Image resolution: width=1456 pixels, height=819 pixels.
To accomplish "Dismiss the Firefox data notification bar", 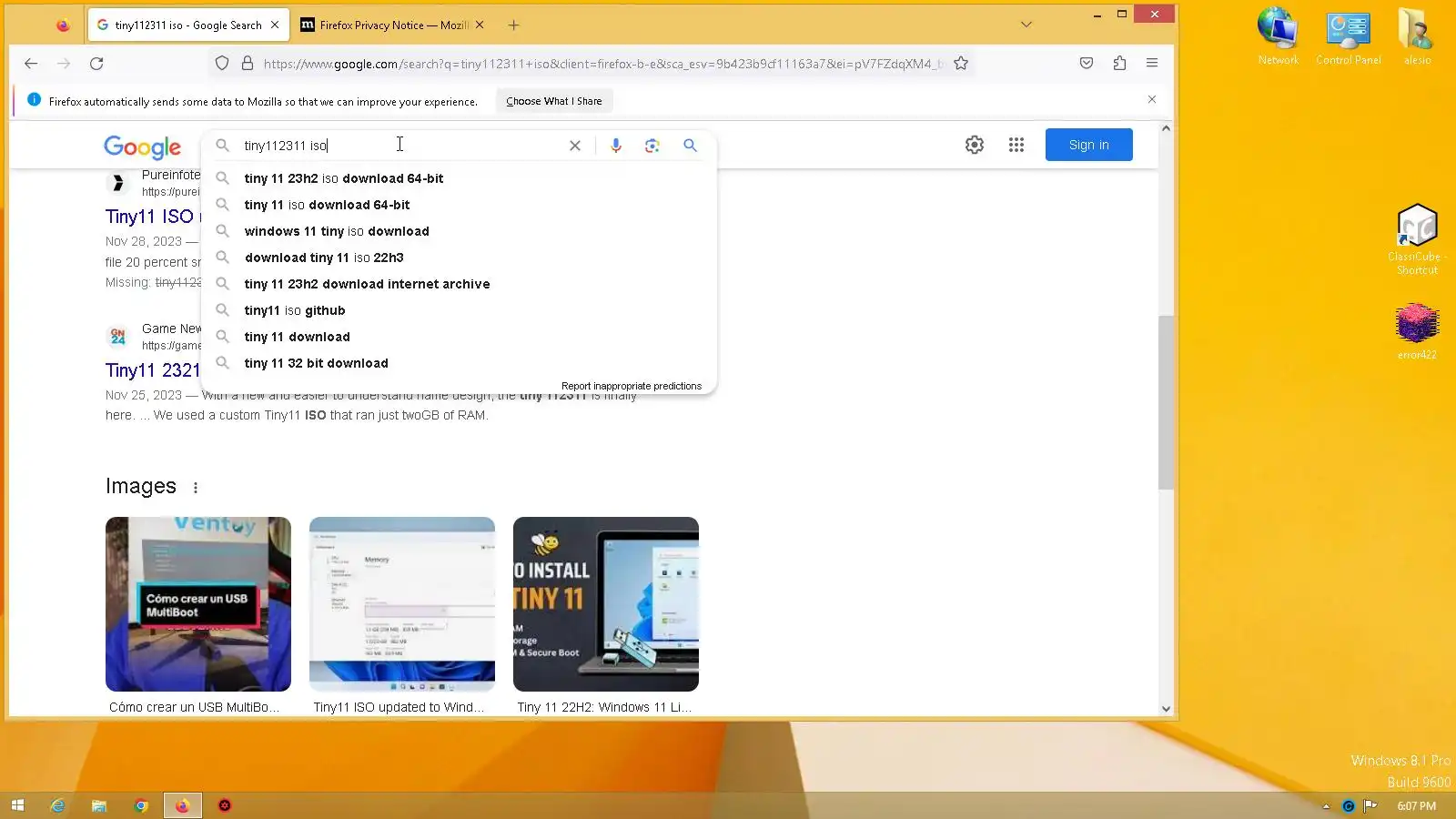I will [1152, 99].
